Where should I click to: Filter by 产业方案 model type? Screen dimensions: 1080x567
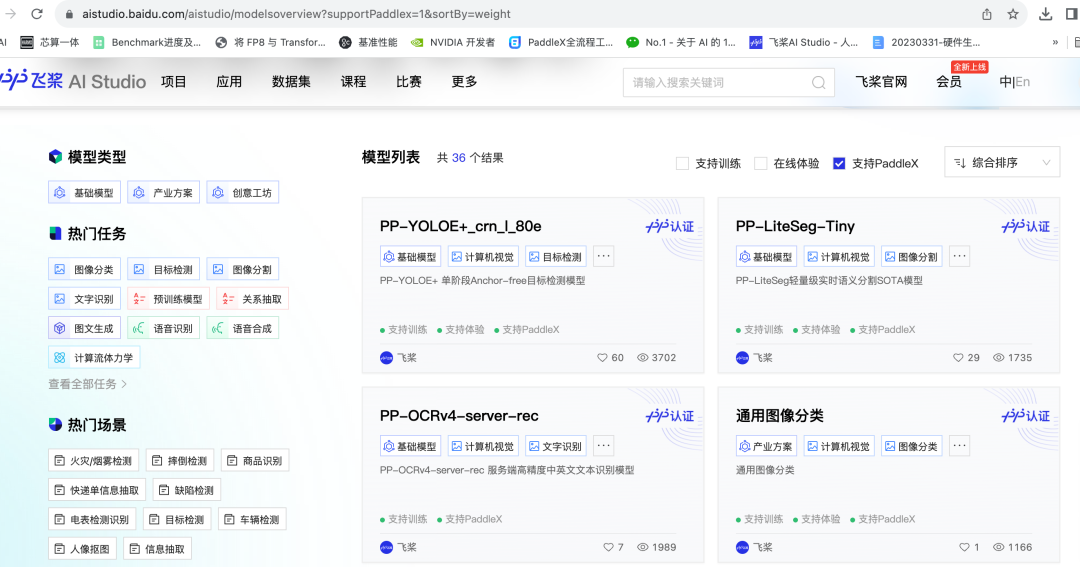click(x=163, y=192)
